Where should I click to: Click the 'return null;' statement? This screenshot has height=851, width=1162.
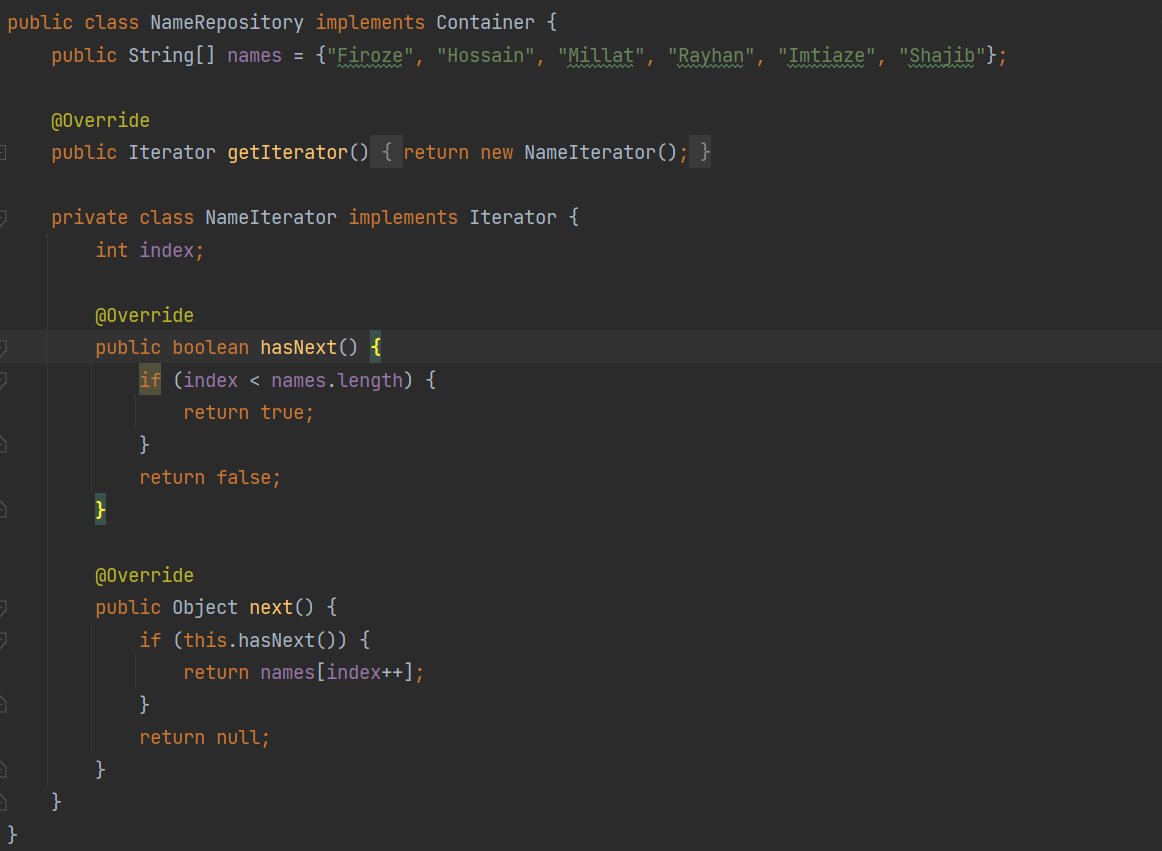coord(205,738)
